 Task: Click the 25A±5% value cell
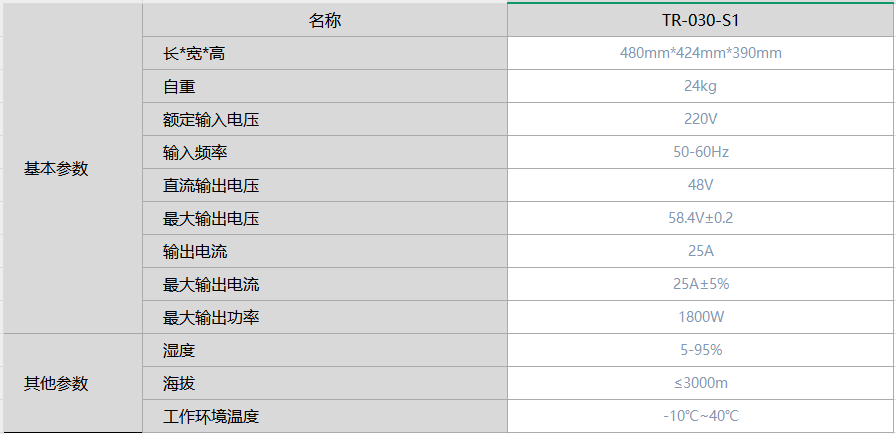pos(700,284)
